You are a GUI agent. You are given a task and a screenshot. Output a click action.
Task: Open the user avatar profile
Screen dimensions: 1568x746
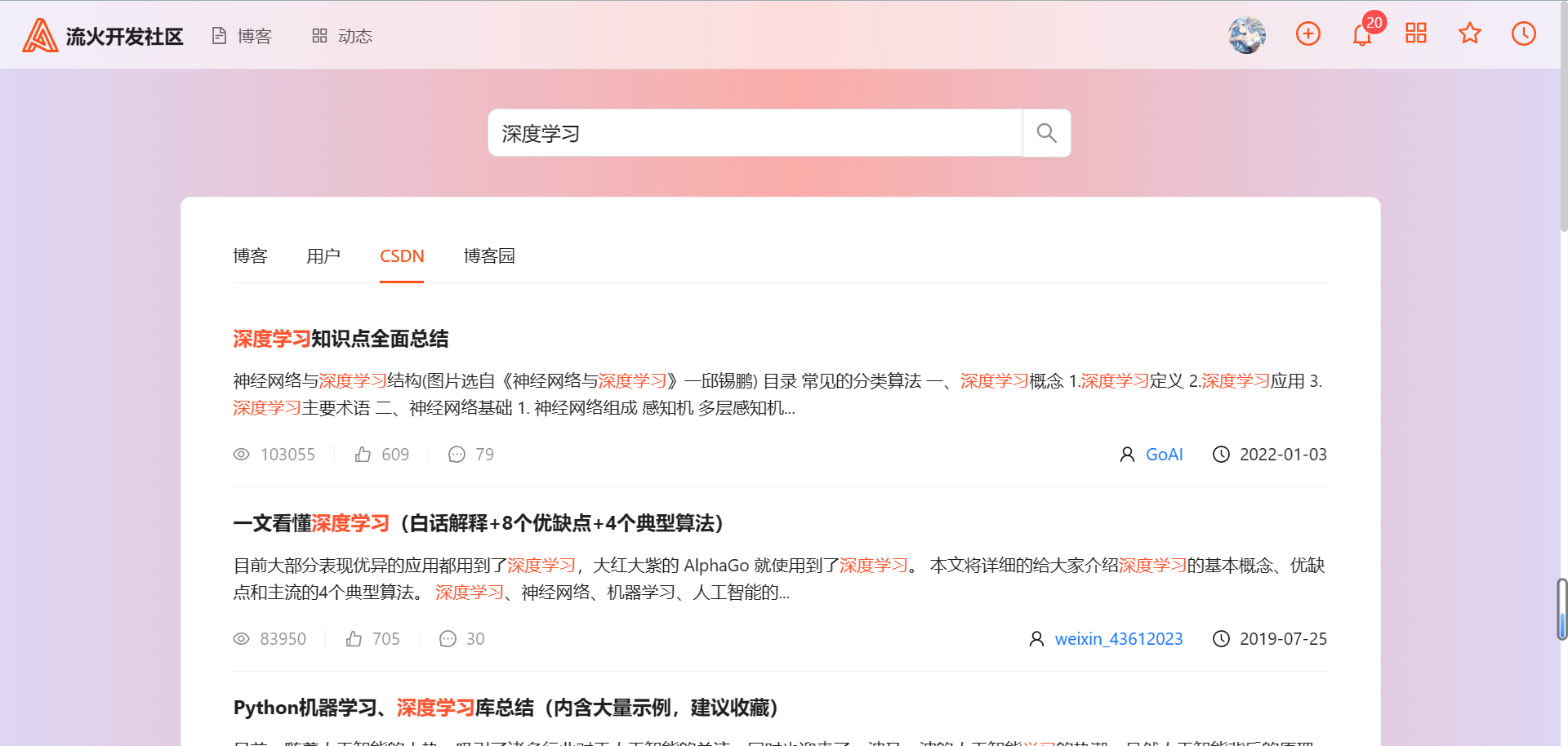click(x=1247, y=35)
